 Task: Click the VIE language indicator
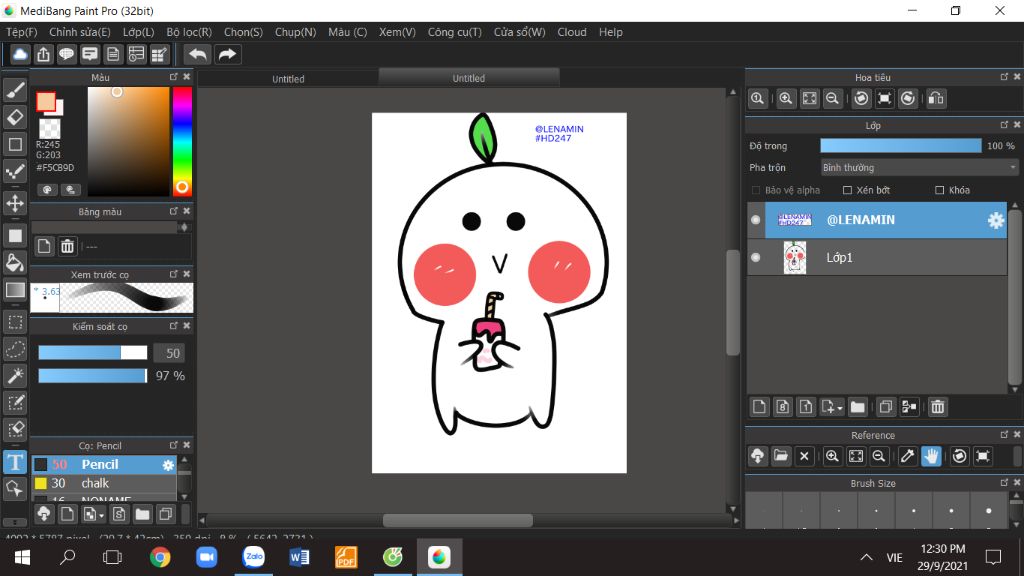(x=894, y=557)
